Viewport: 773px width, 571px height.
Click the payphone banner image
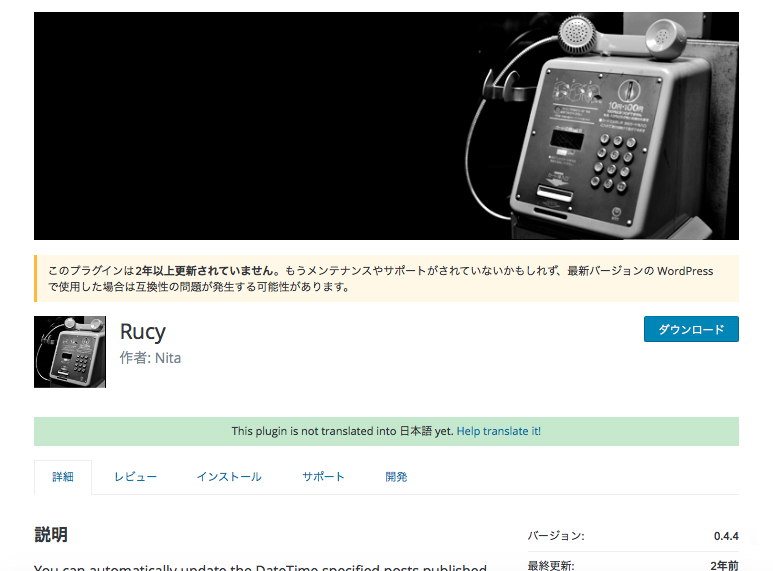coord(386,126)
